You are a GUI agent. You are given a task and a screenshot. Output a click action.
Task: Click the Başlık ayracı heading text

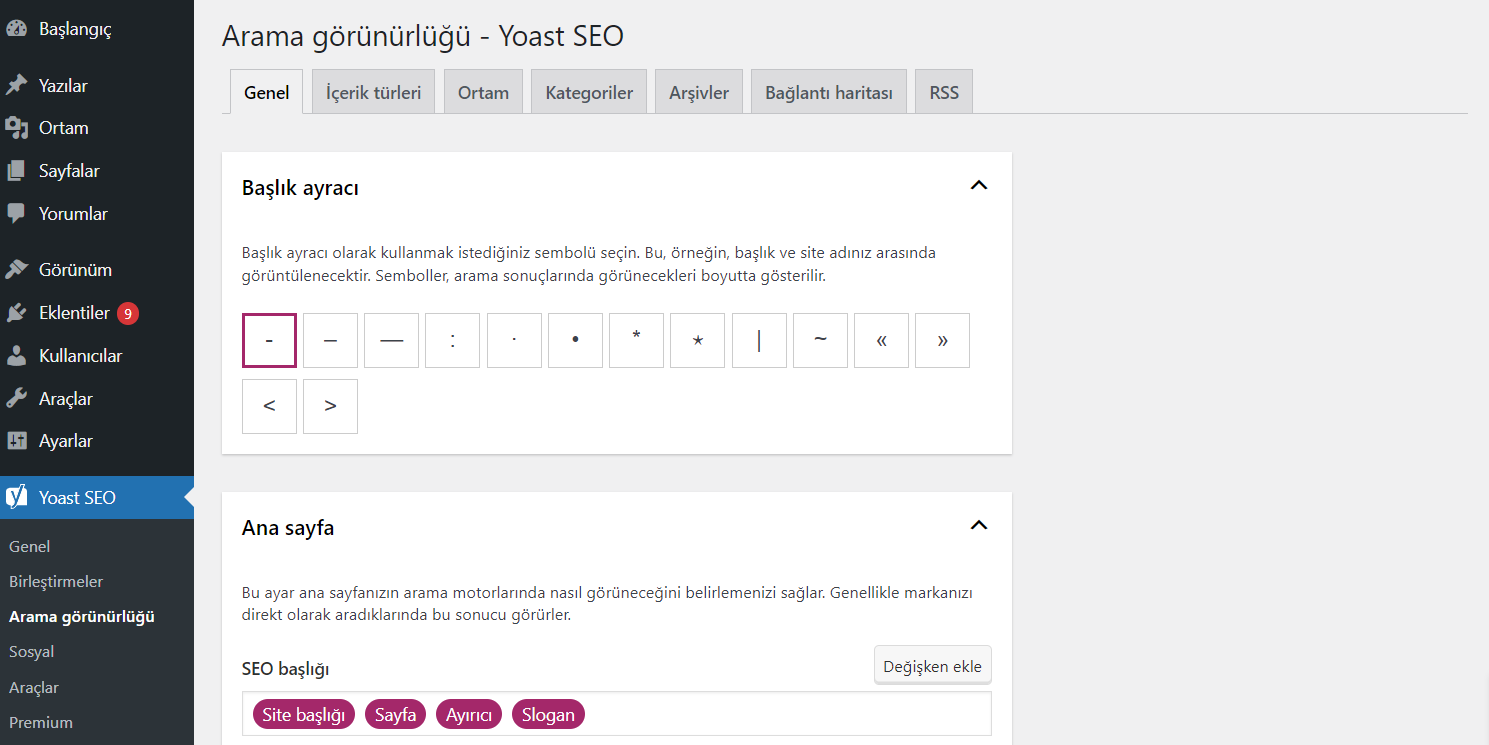300,187
